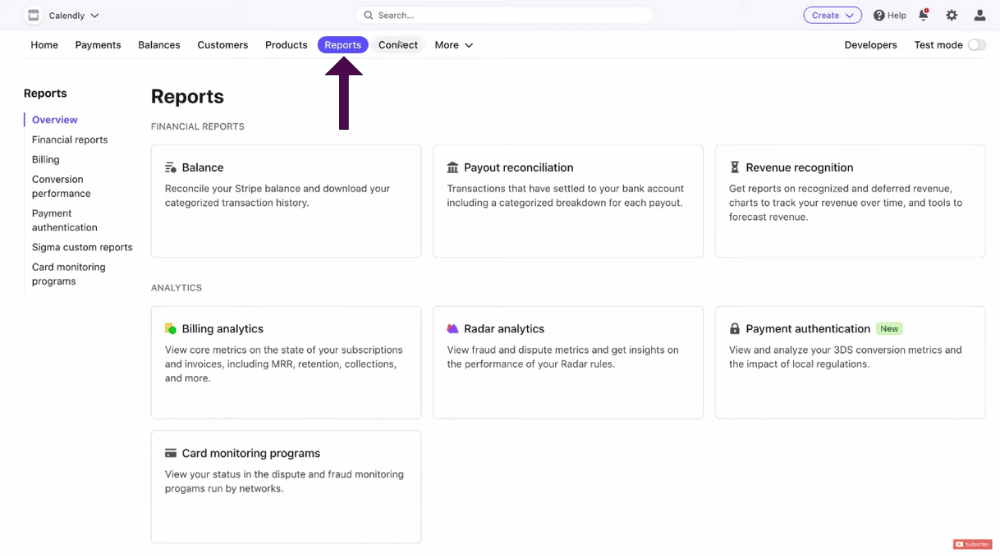Expand the More navigation menu

(453, 45)
